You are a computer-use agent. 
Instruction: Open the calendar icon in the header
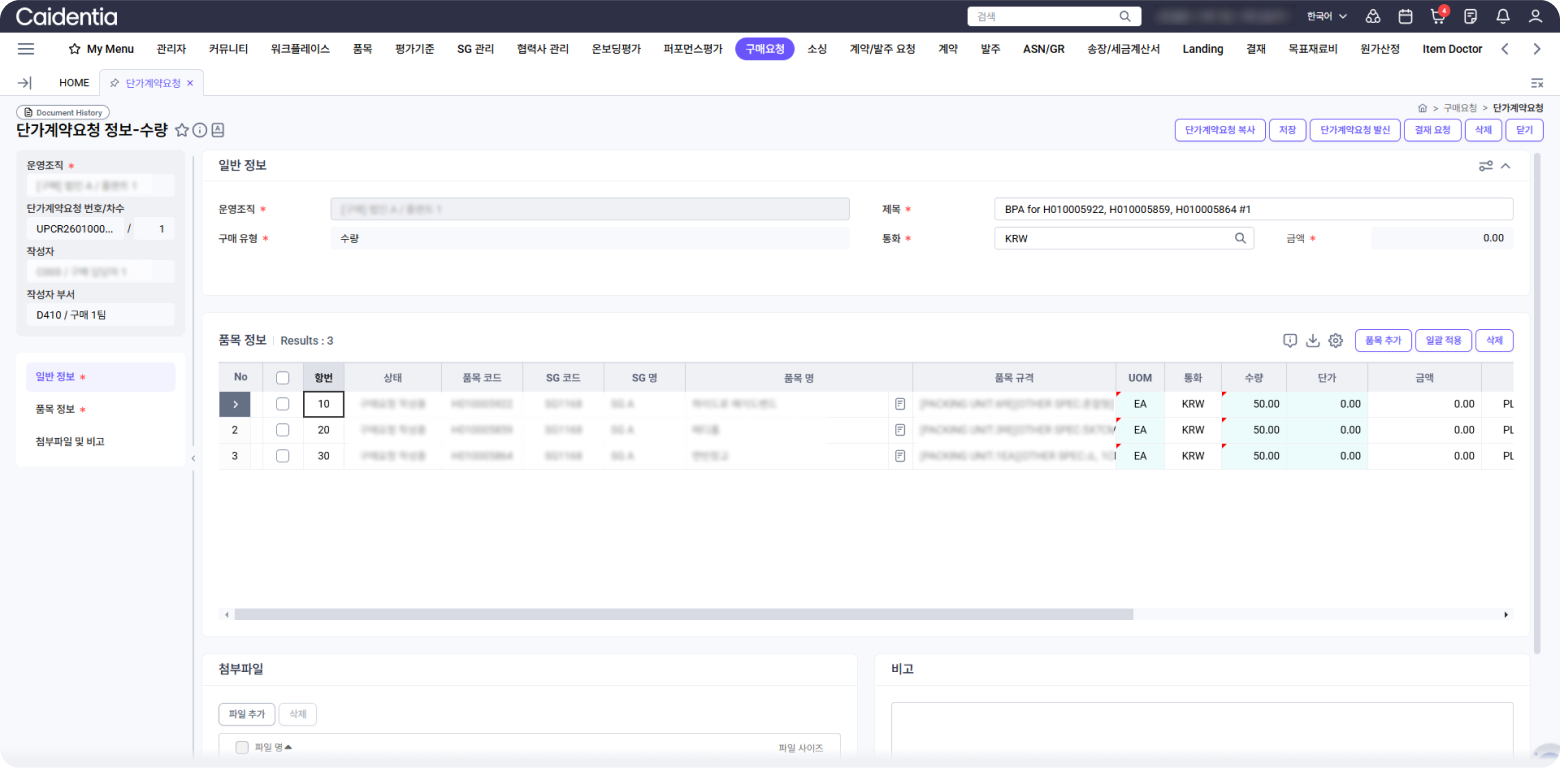tap(1405, 16)
